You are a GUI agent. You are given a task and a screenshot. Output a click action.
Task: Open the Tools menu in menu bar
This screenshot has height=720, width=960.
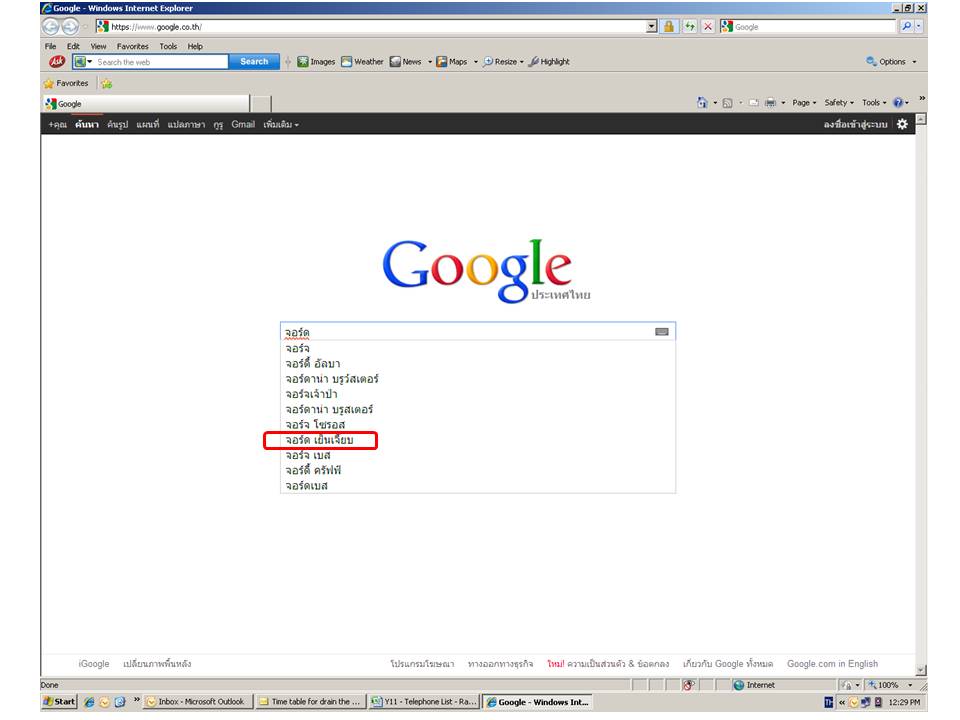[x=168, y=46]
